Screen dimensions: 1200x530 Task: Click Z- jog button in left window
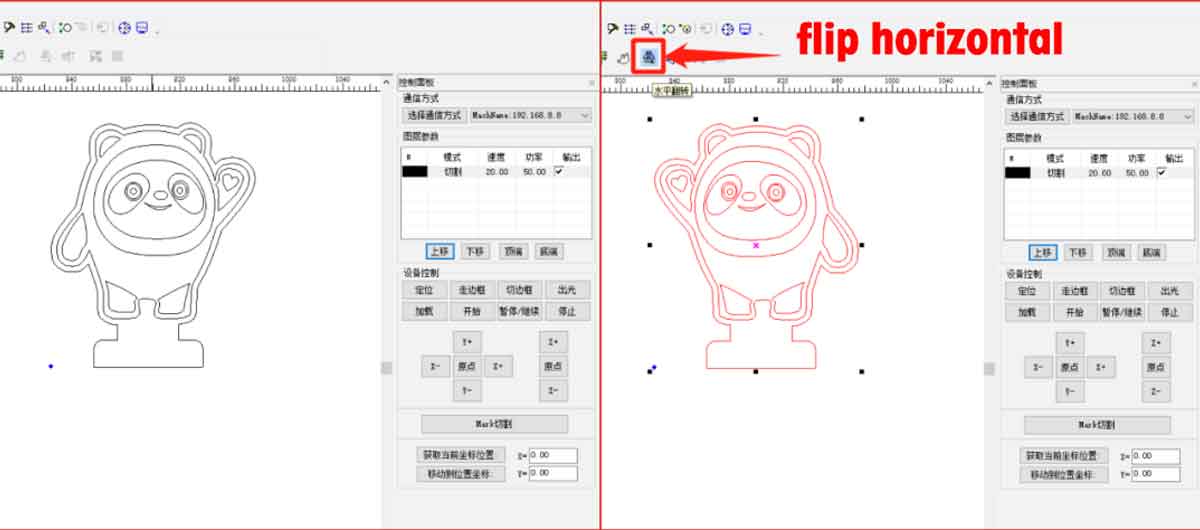click(x=553, y=391)
